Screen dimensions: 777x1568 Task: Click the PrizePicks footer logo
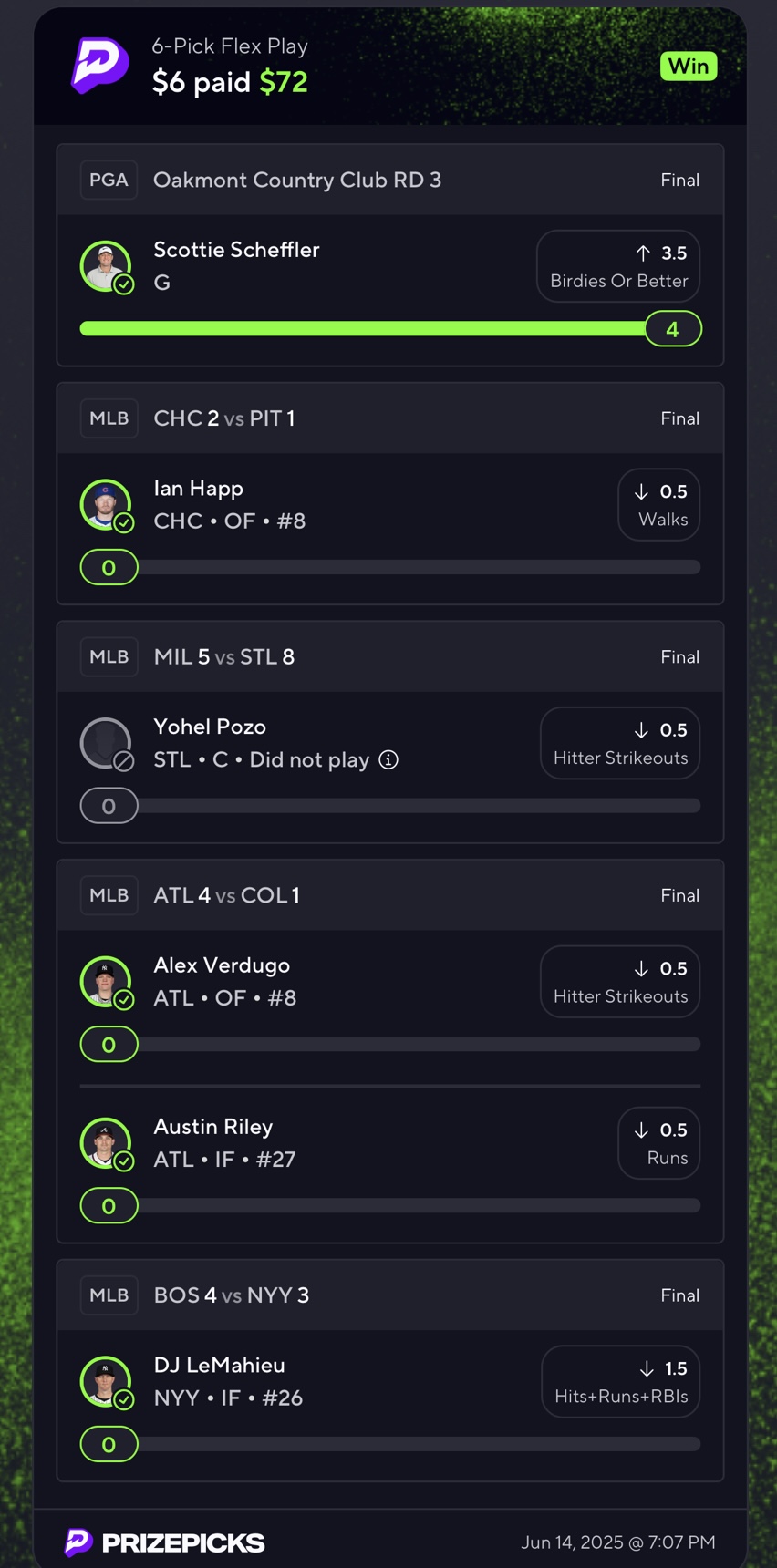164,1542
